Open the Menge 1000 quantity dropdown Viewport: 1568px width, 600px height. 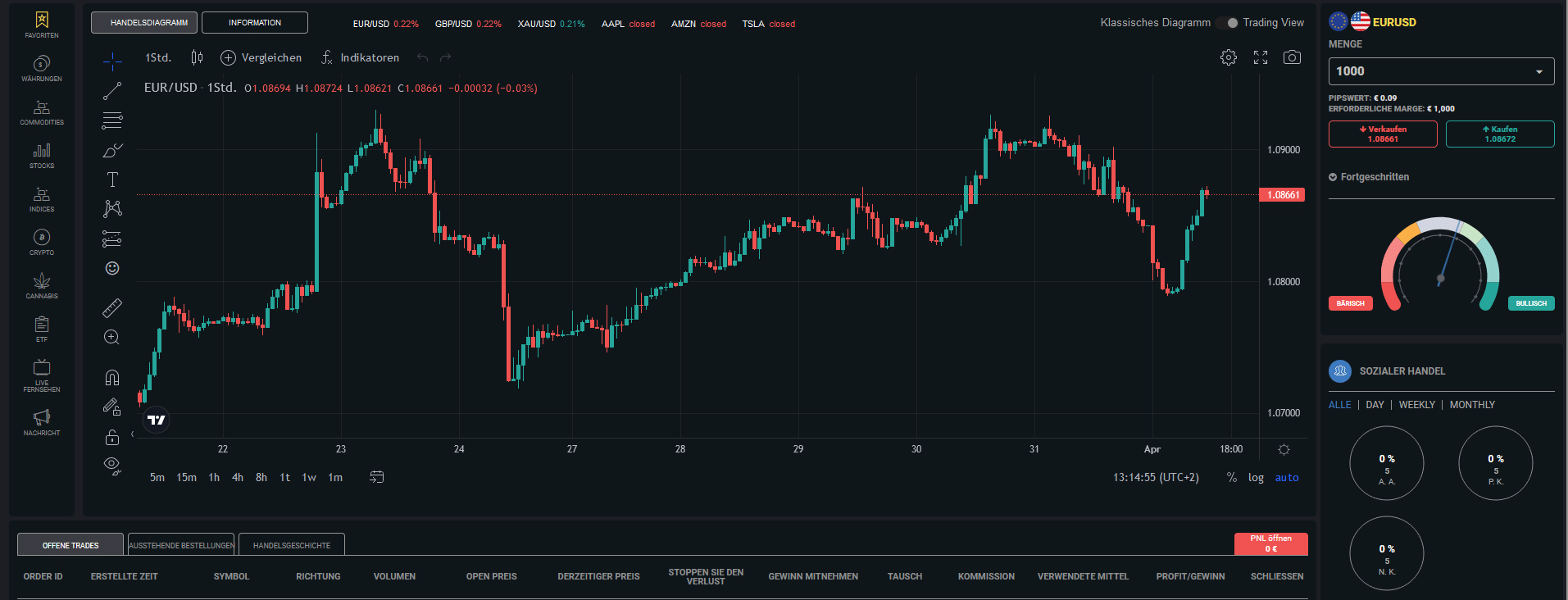[x=1441, y=71]
